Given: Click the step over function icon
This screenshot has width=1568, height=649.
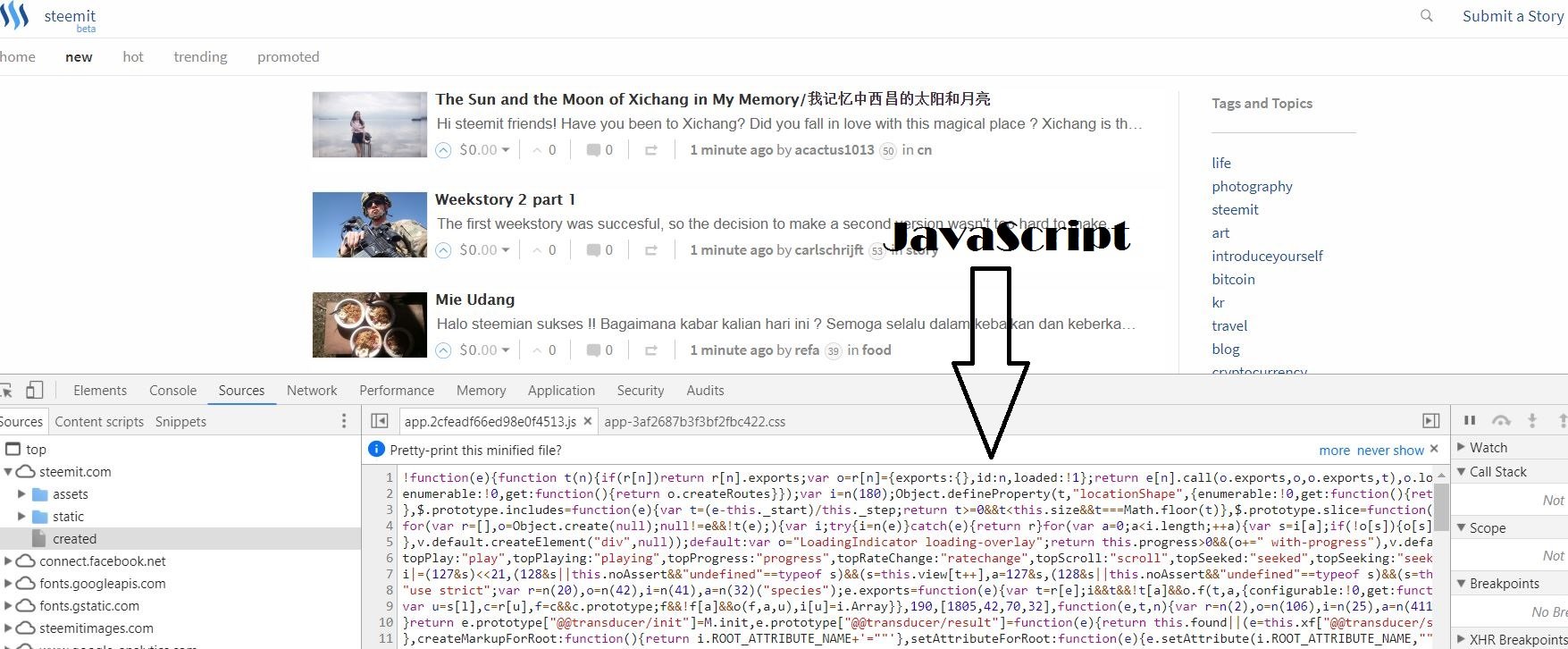Looking at the screenshot, I should coord(1502,420).
